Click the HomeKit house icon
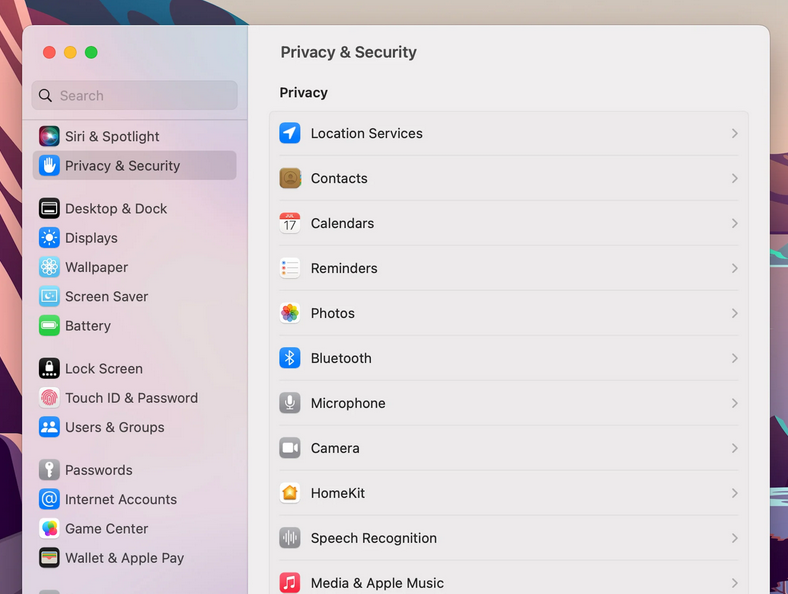Screen dimensions: 788x594 click(290, 493)
